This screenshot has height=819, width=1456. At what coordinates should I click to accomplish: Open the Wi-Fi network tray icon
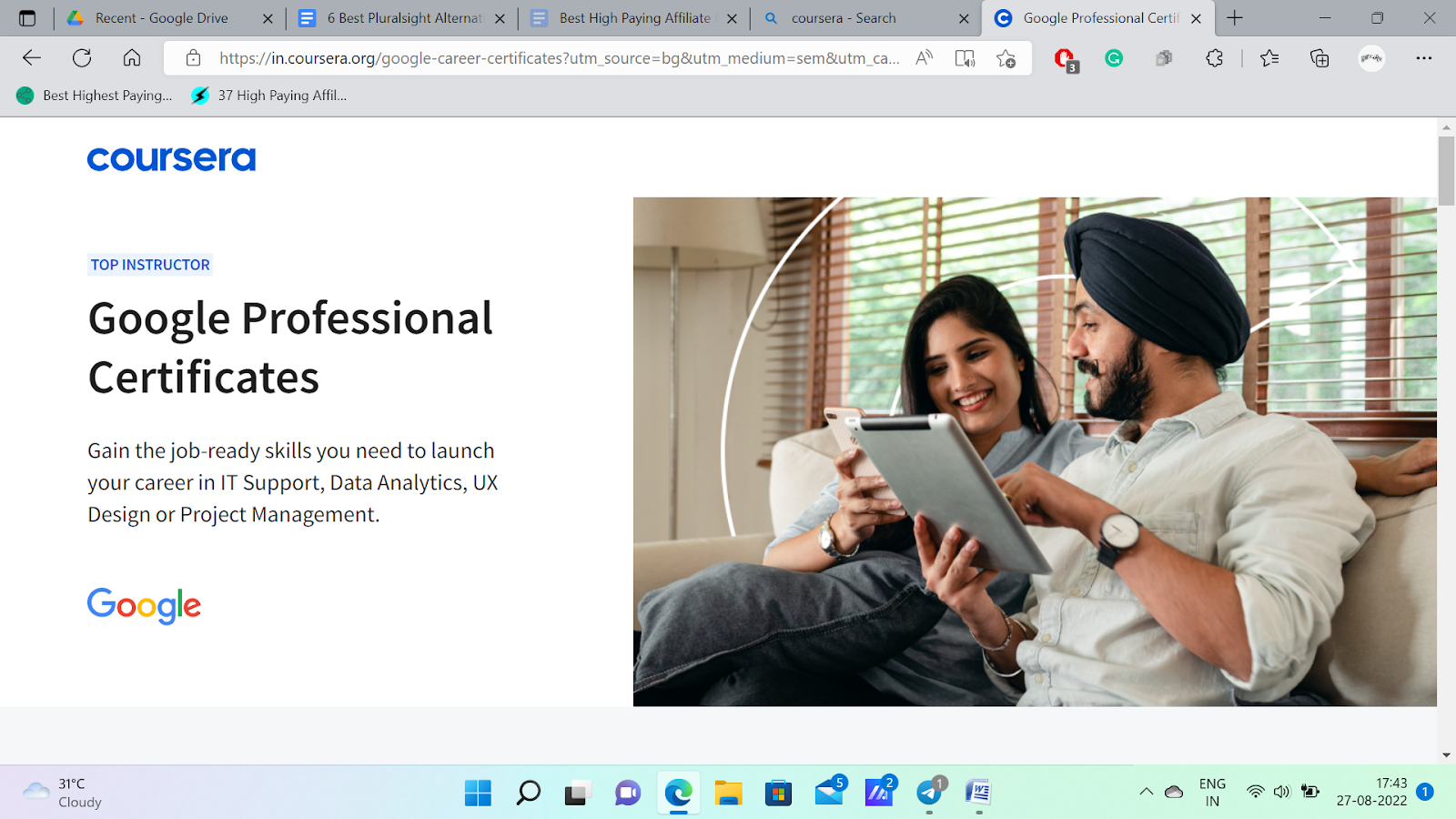[x=1256, y=792]
